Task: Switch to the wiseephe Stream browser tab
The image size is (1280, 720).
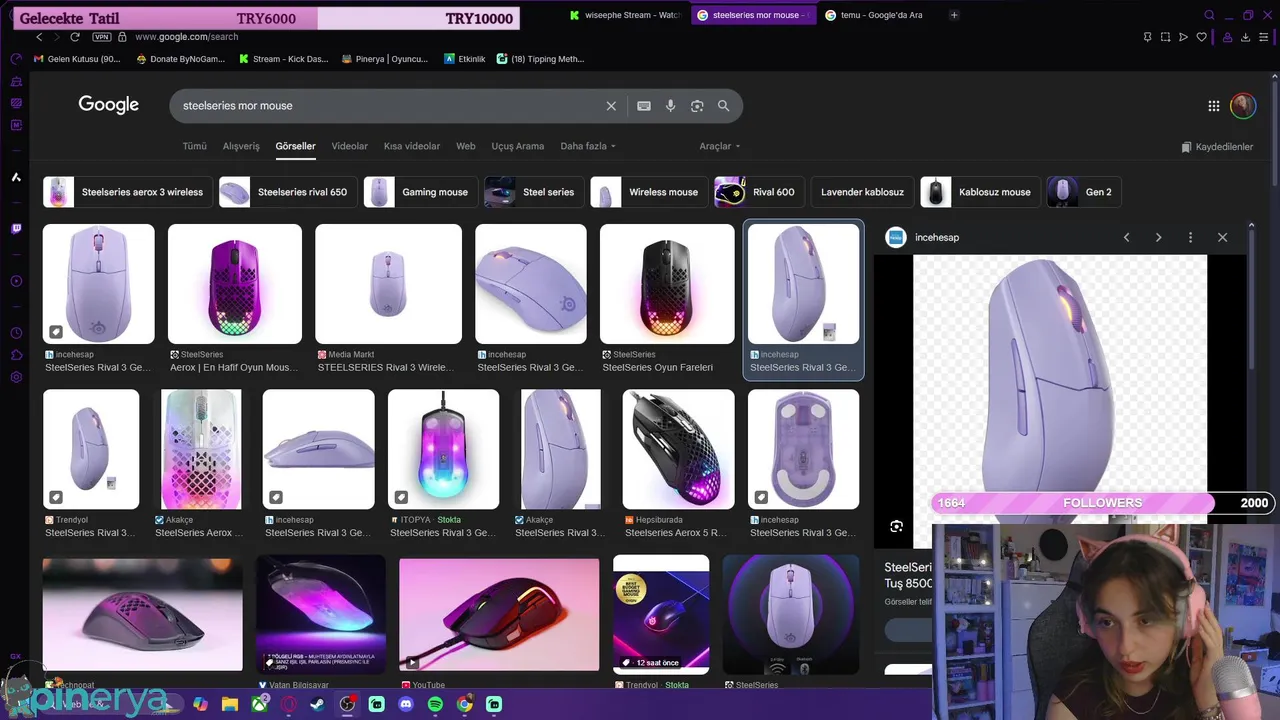Action: pos(624,15)
